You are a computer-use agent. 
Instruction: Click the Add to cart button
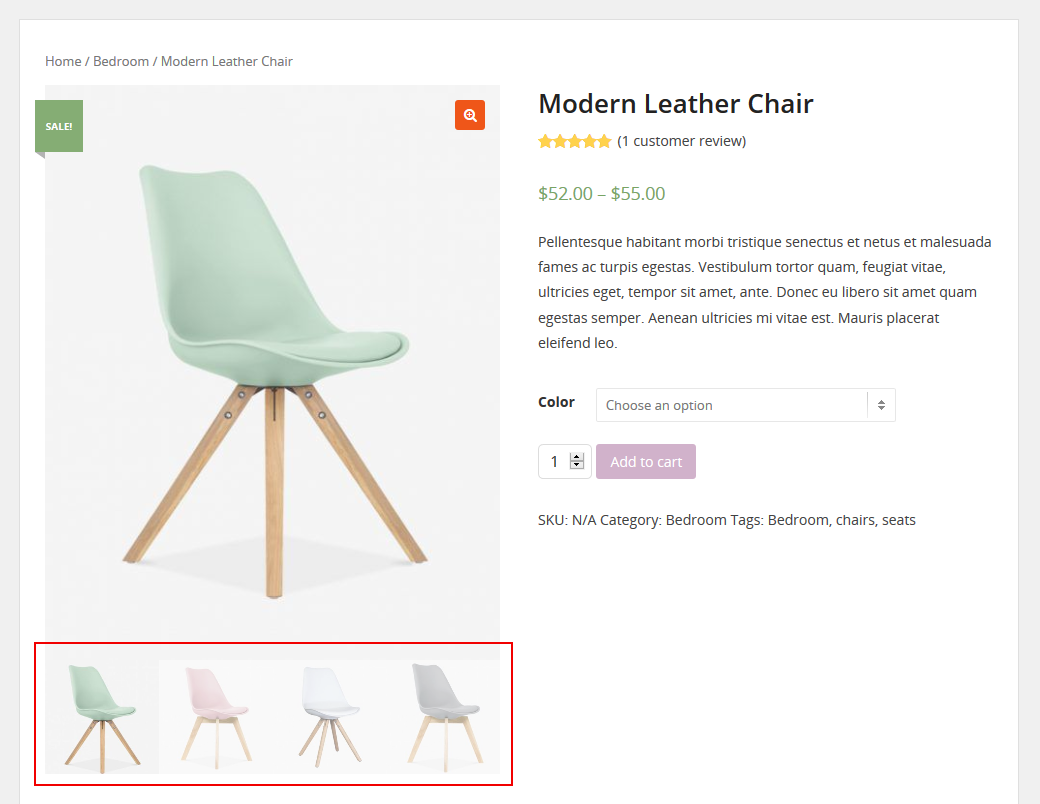646,462
